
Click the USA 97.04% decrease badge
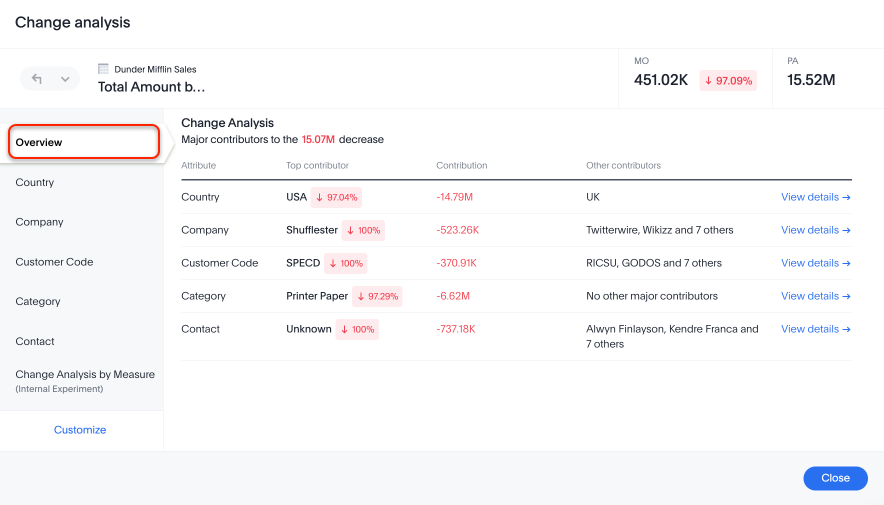tap(336, 197)
